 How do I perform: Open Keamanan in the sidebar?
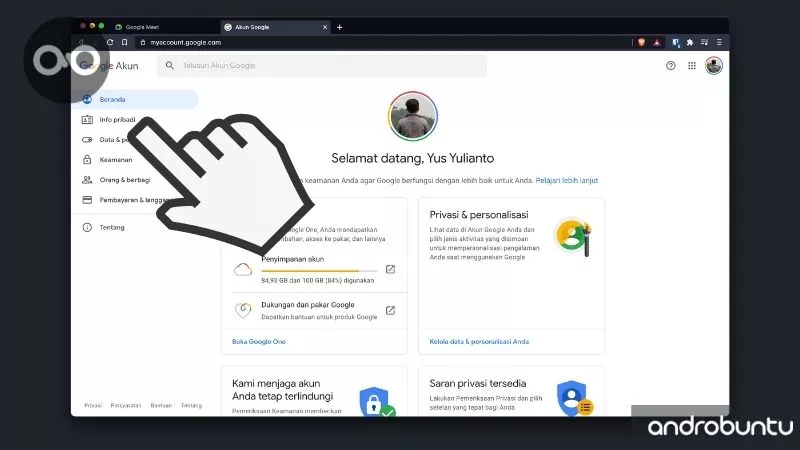coord(115,160)
